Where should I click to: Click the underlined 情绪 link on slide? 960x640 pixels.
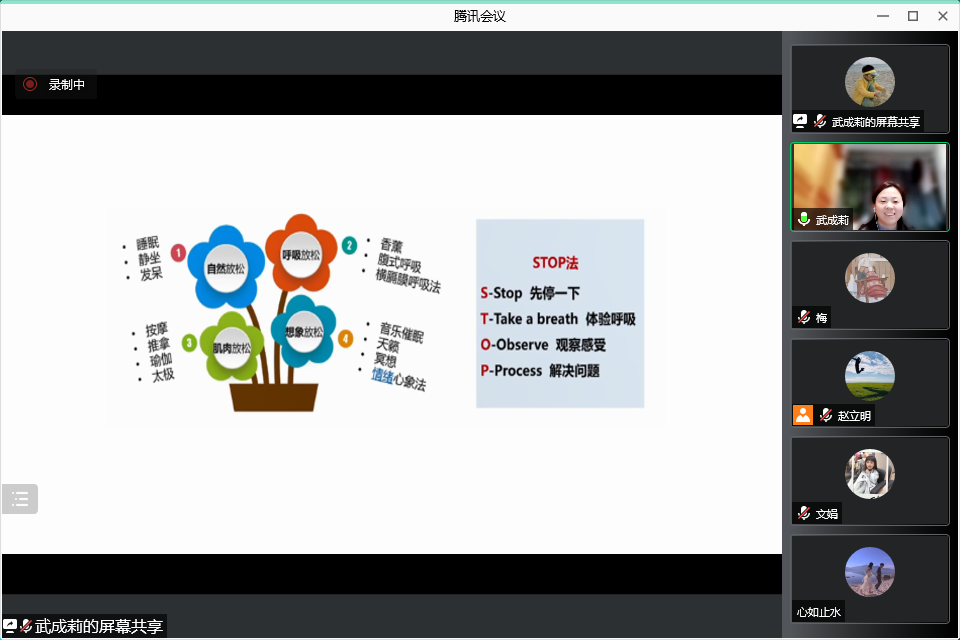(x=382, y=375)
